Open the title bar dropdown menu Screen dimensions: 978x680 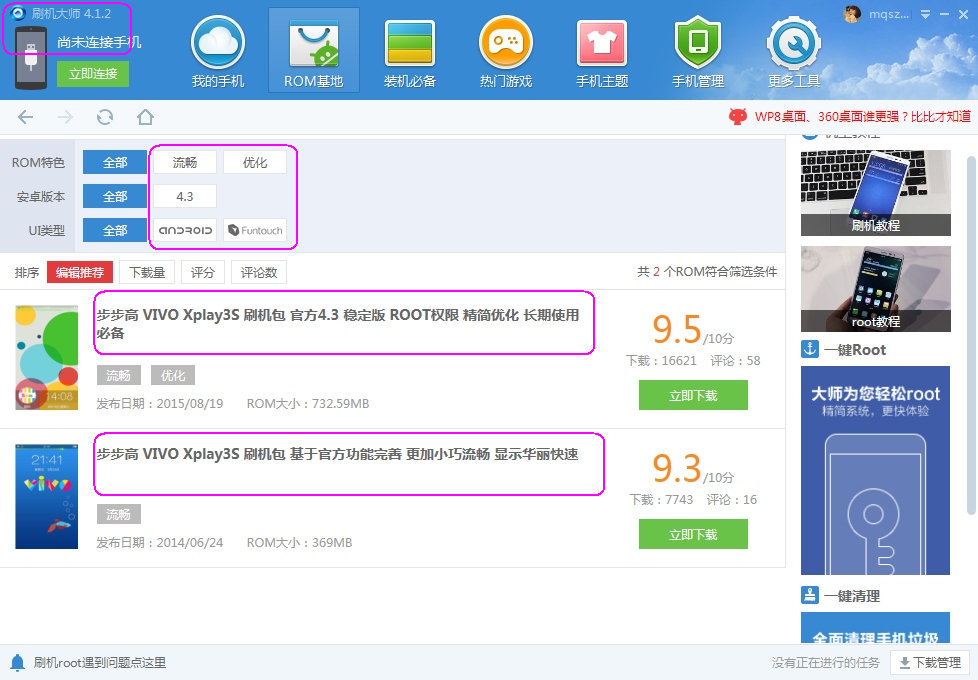(x=926, y=13)
